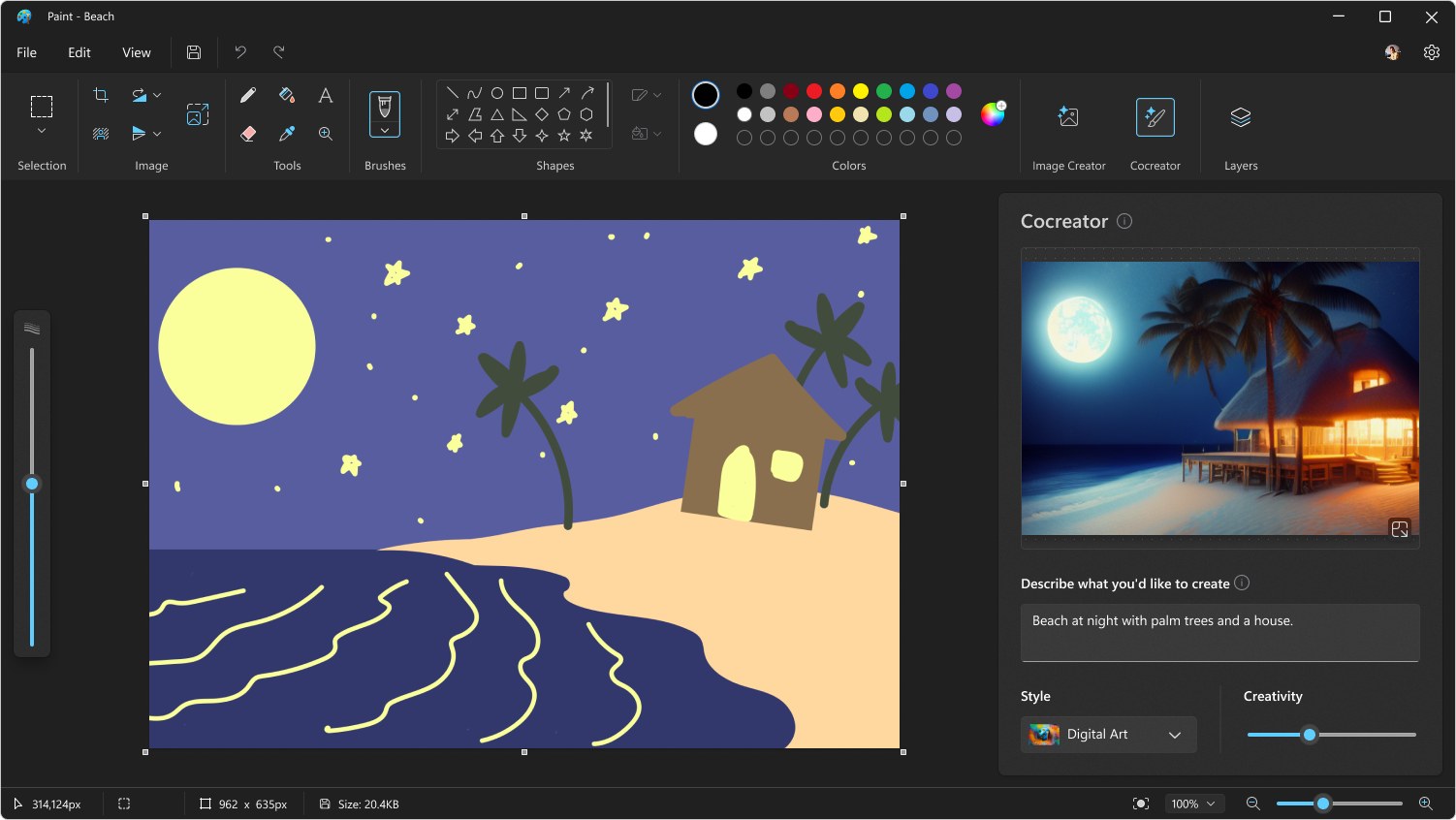Click the prompt description text field

click(x=1219, y=632)
